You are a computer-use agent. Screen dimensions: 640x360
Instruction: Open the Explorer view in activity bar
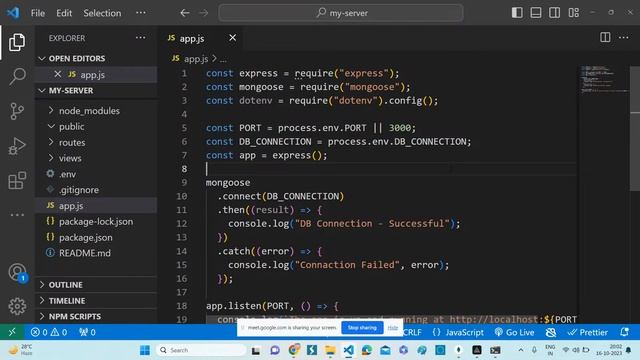(x=17, y=42)
